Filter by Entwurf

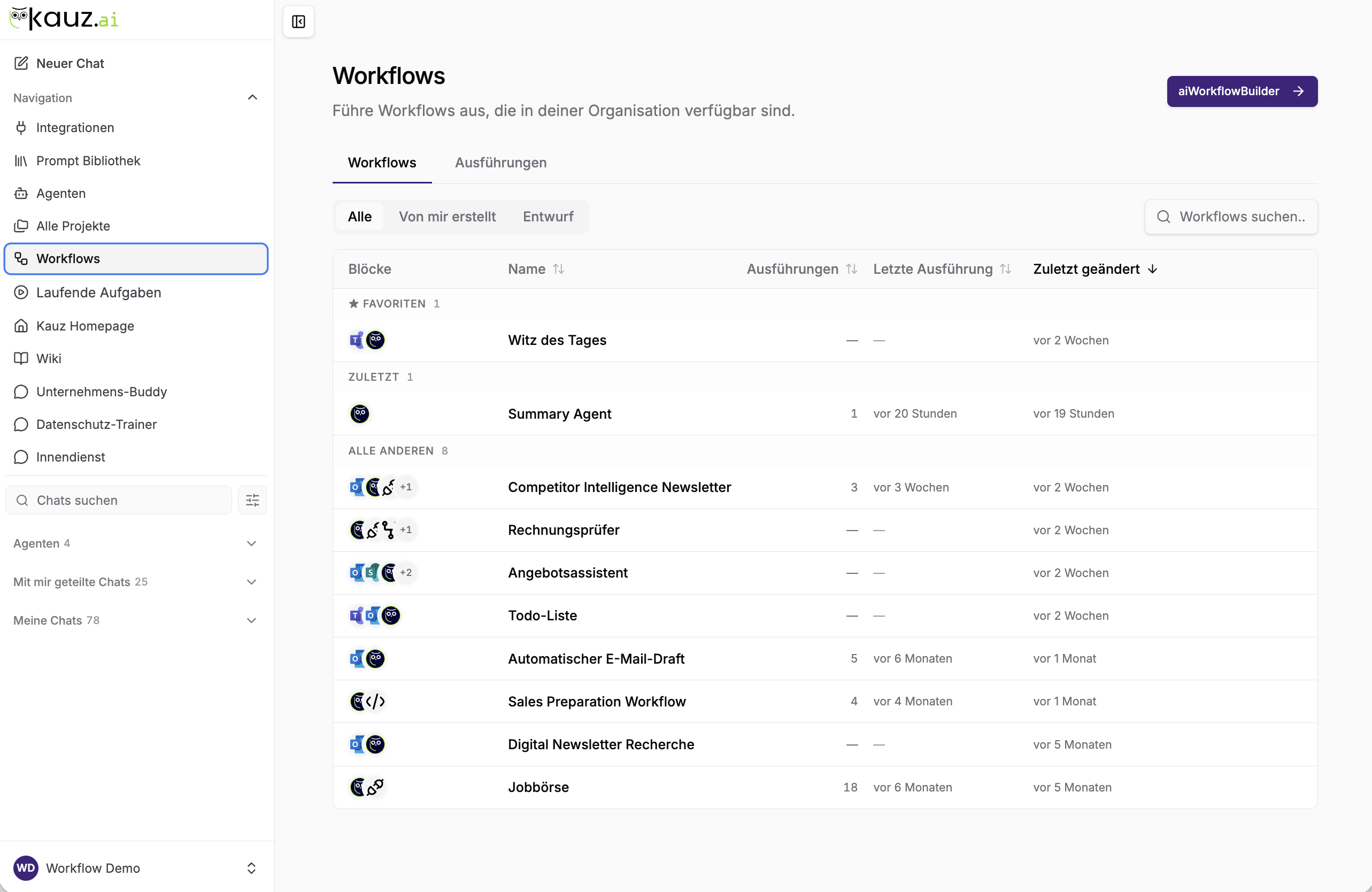click(548, 217)
